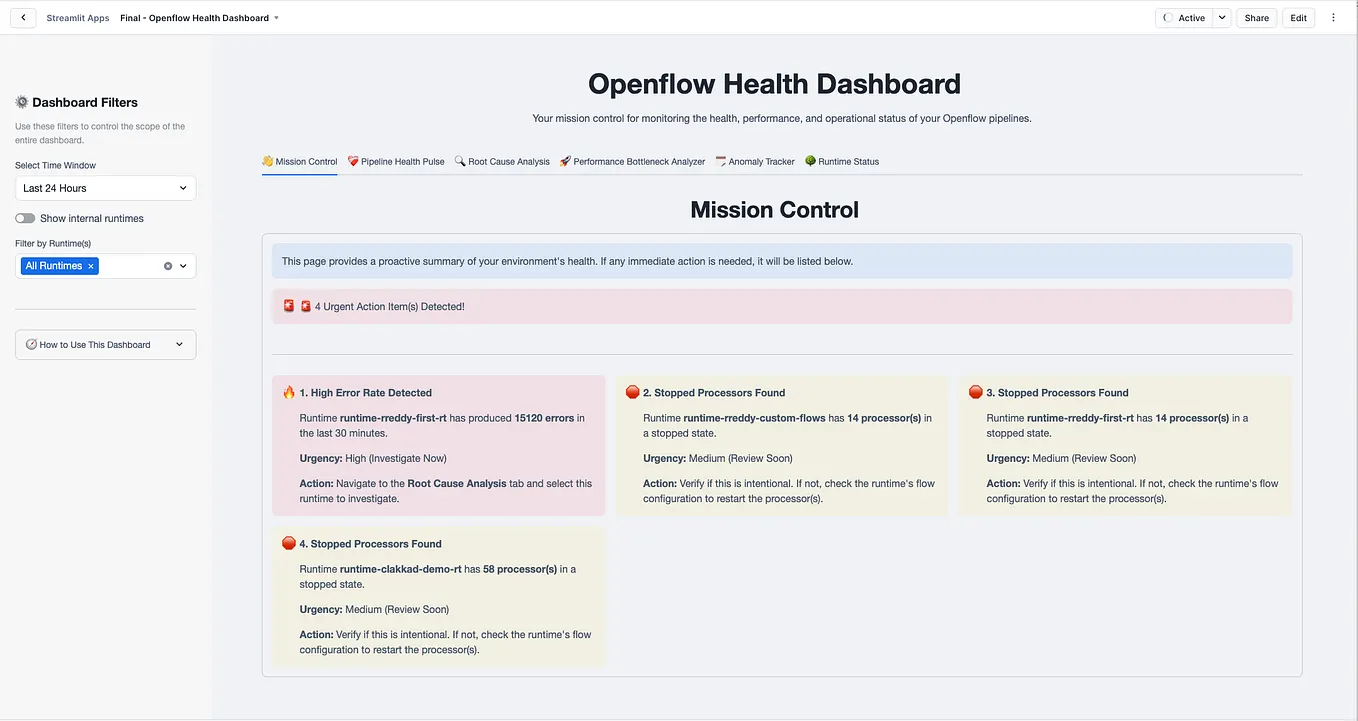Click the magnifying glass on Root Cause Analysis tab

click(x=458, y=160)
